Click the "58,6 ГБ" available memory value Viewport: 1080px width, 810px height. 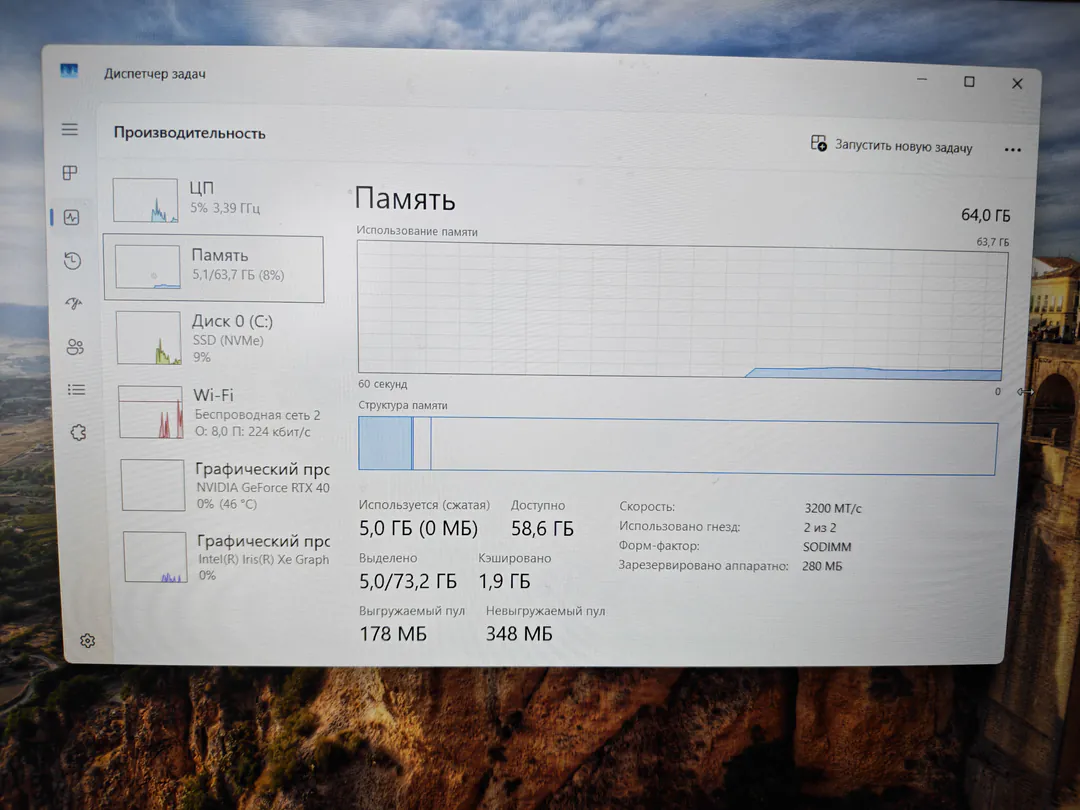click(x=542, y=528)
